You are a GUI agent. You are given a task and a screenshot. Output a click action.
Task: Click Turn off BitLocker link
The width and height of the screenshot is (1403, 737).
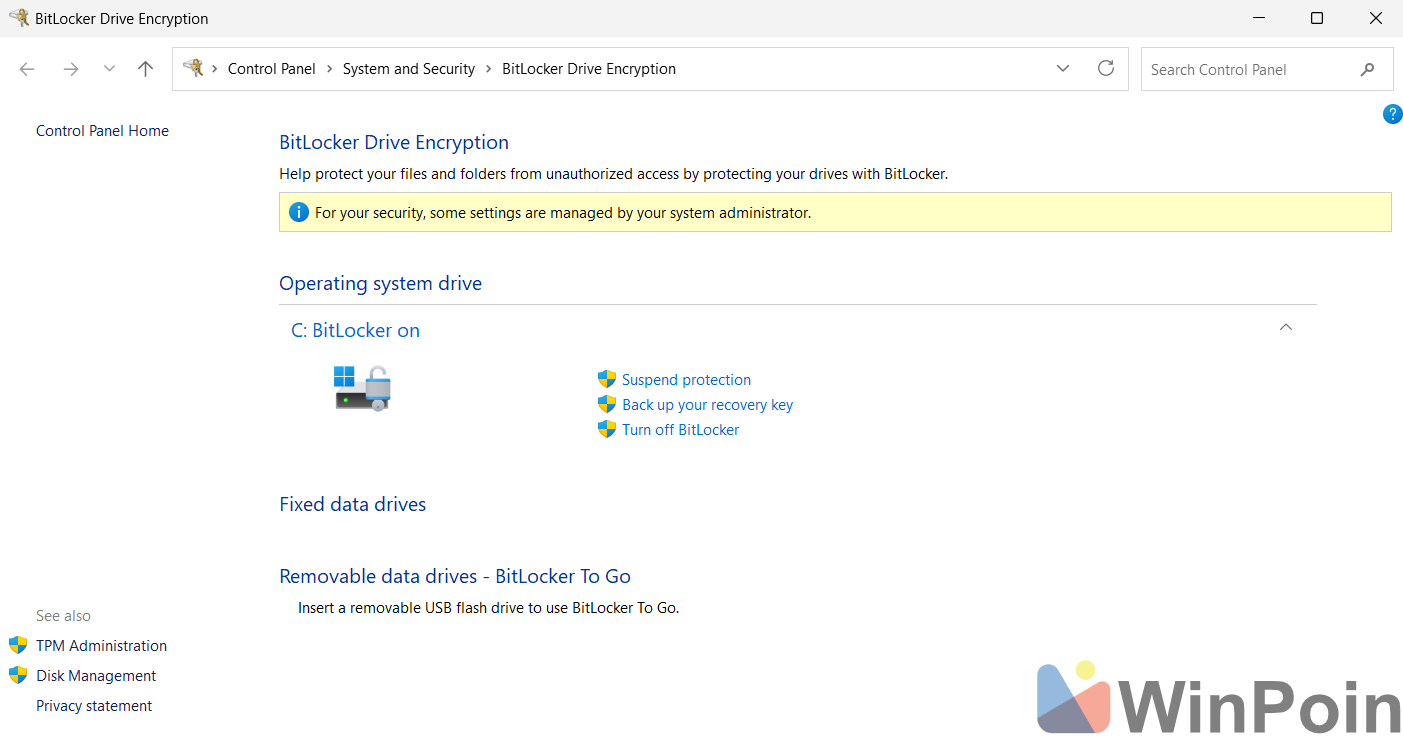pos(680,430)
